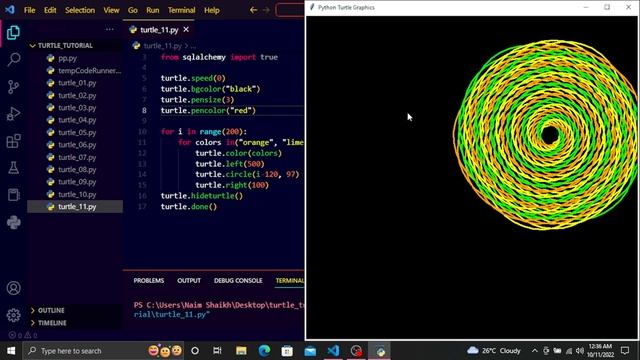The height and width of the screenshot is (360, 640).
Task: Open Mail app from taskbar
Action: coord(310,351)
